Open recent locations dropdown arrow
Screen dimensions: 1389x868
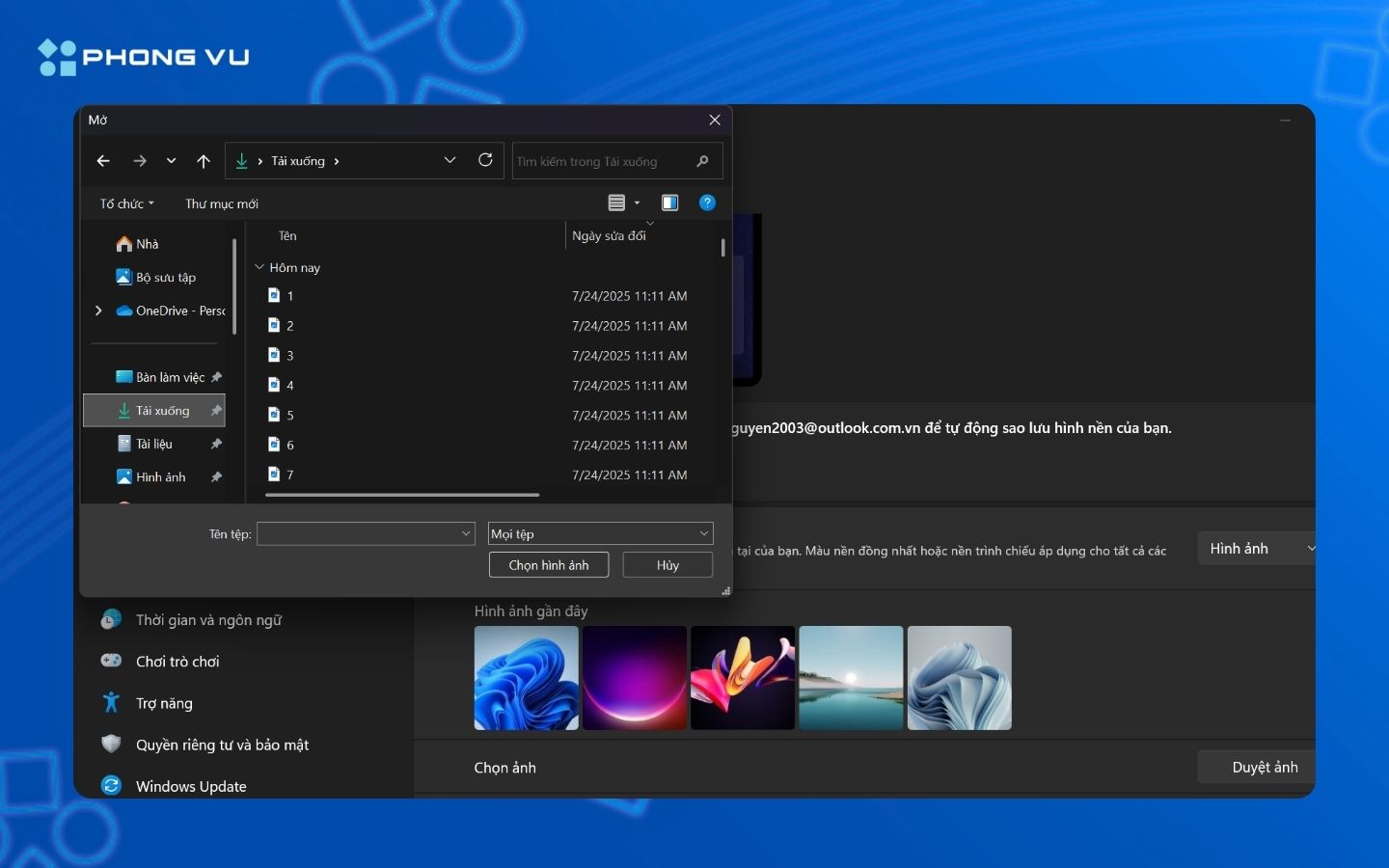point(171,161)
